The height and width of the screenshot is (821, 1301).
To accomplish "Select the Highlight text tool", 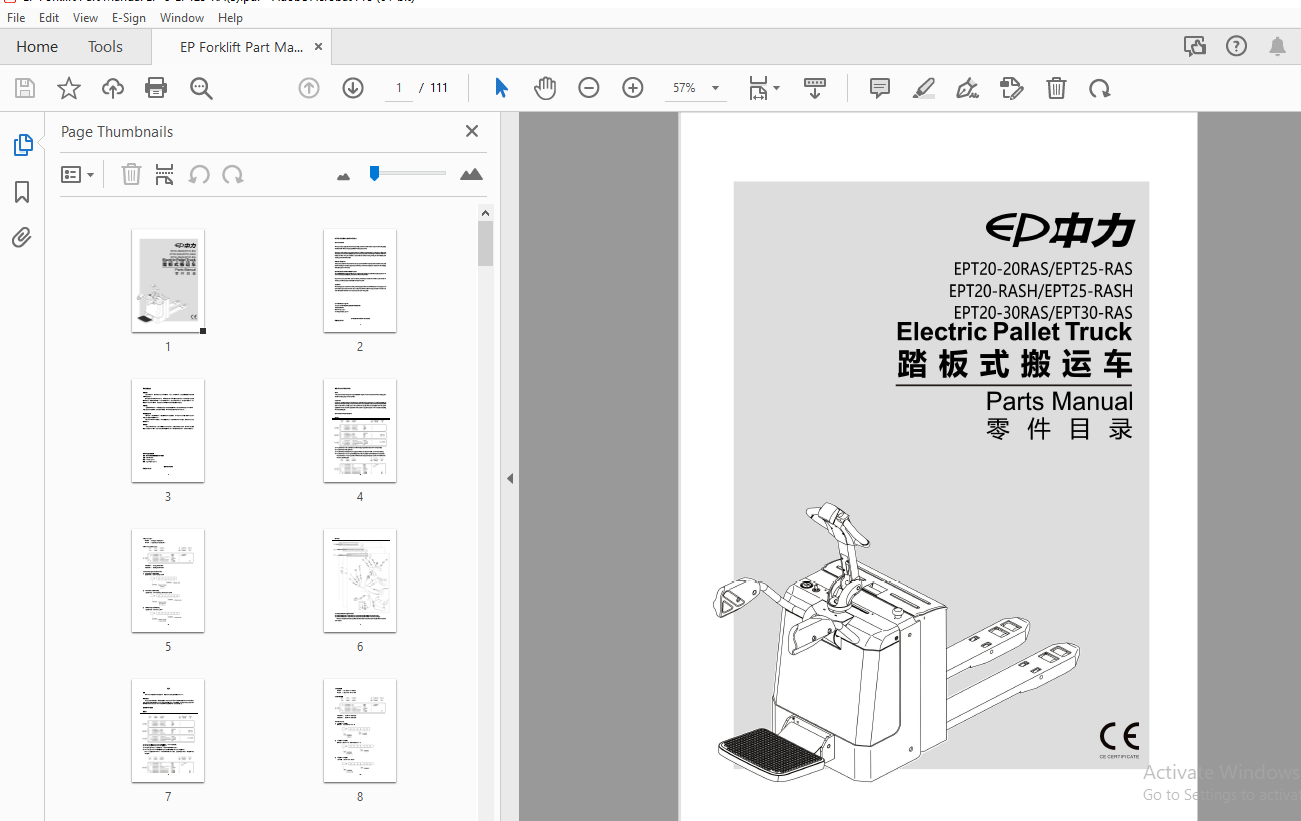I will [x=924, y=88].
